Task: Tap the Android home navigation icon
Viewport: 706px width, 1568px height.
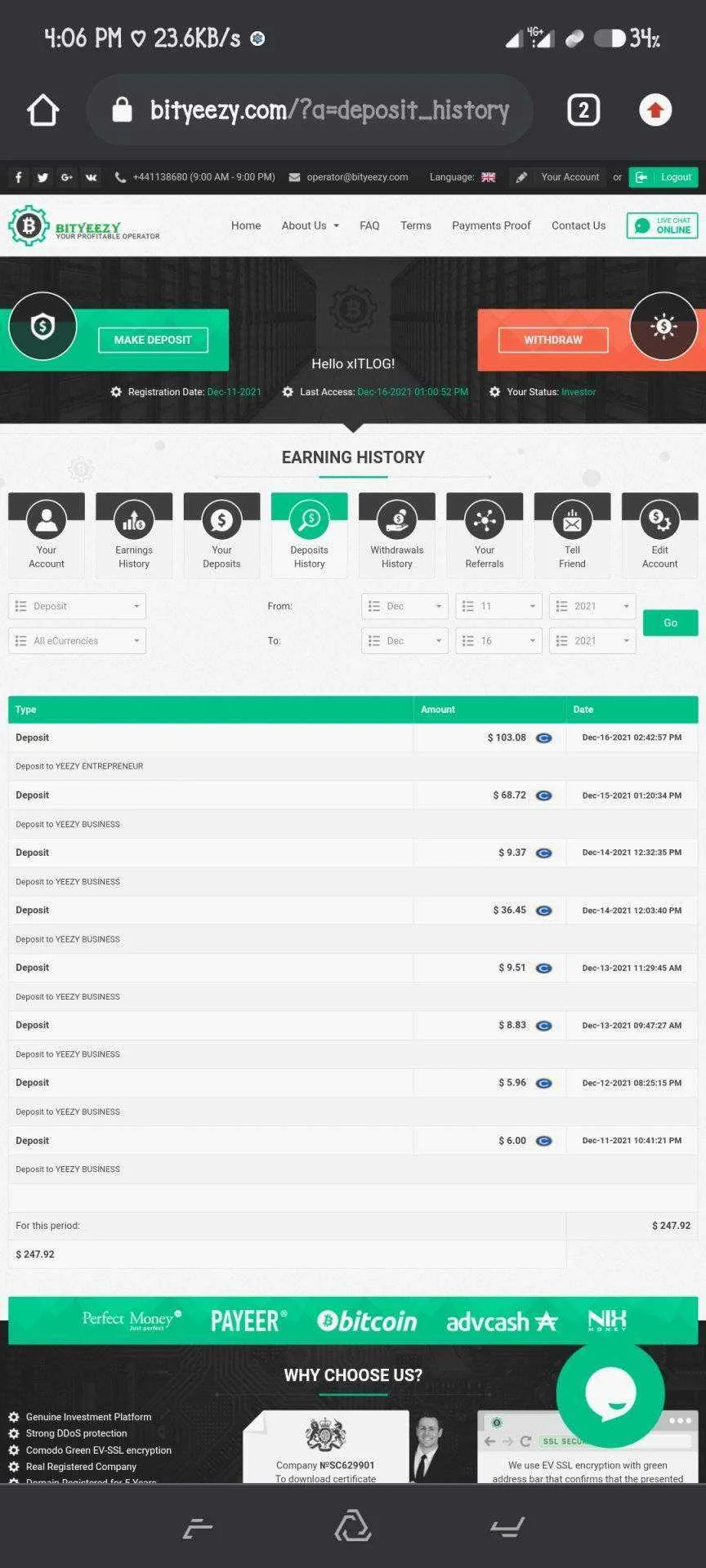Action: pyautogui.click(x=353, y=1526)
